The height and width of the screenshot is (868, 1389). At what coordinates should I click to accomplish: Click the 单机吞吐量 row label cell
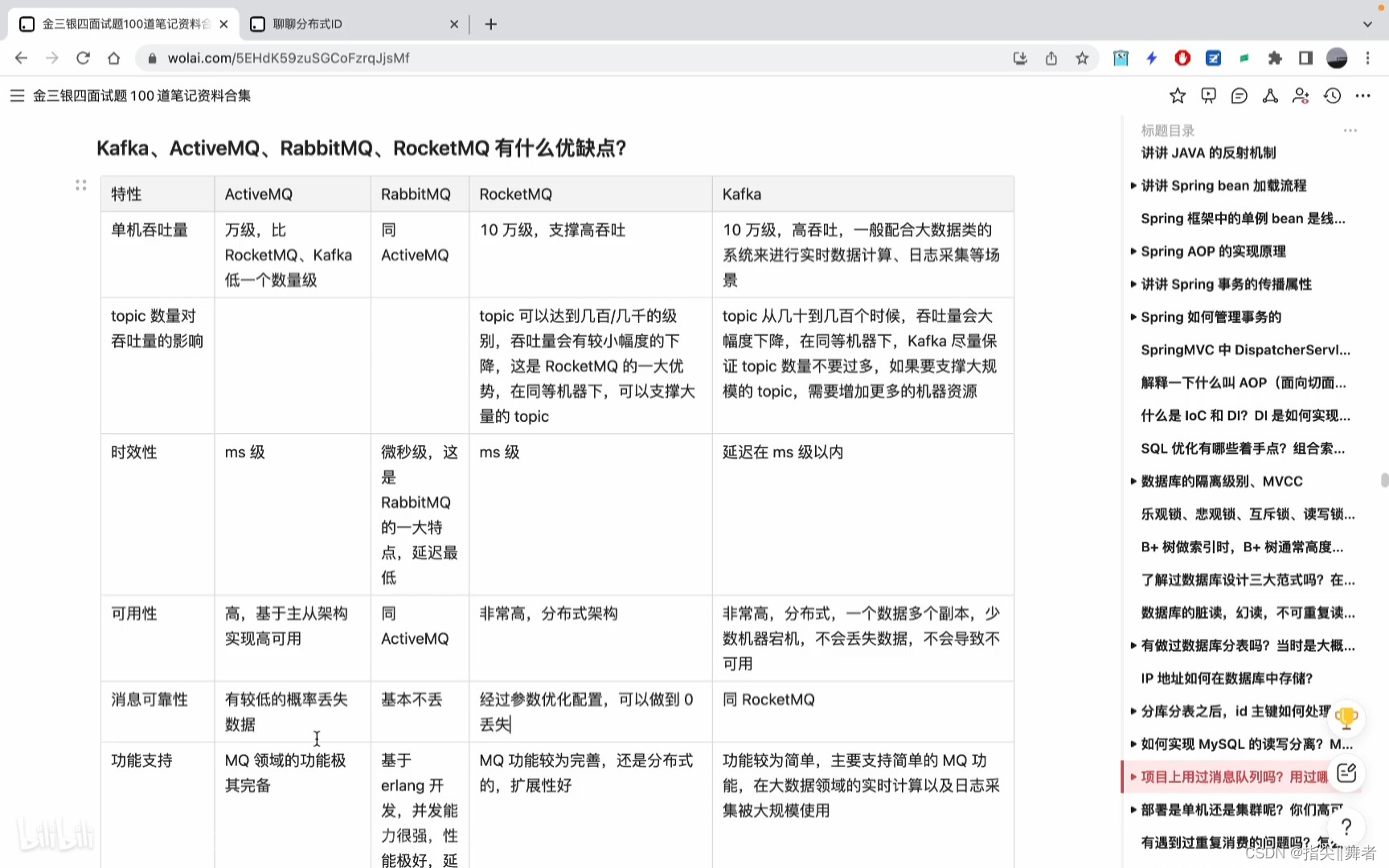click(158, 255)
